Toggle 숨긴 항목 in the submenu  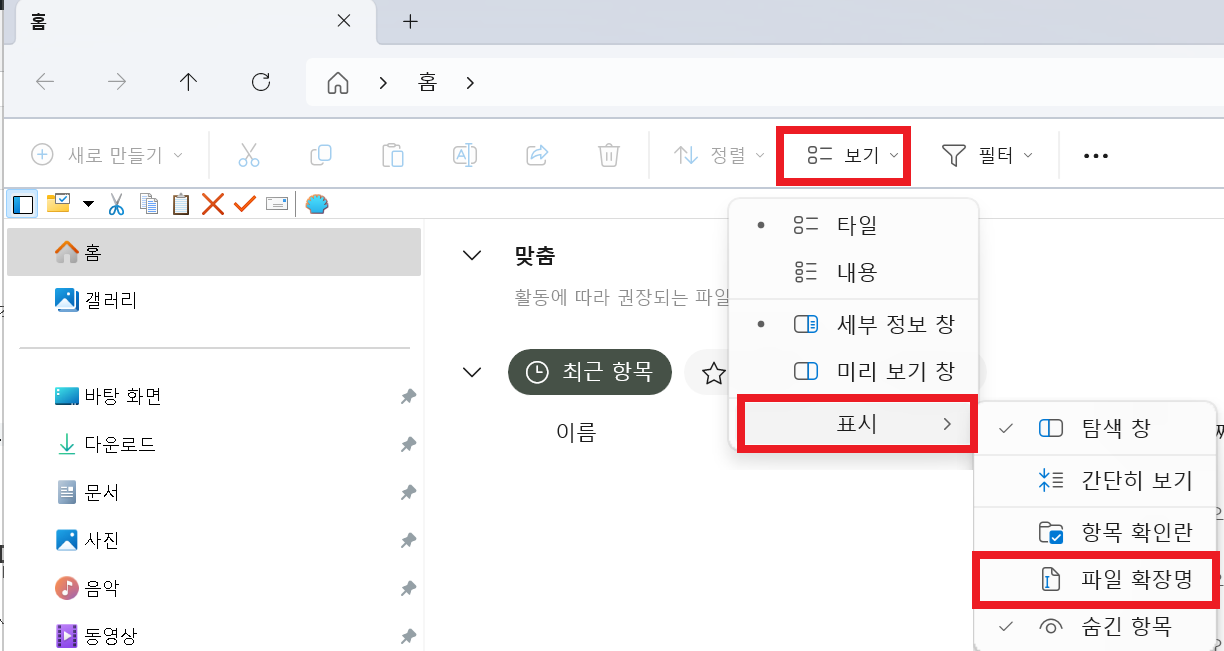pyautogui.click(x=1095, y=627)
